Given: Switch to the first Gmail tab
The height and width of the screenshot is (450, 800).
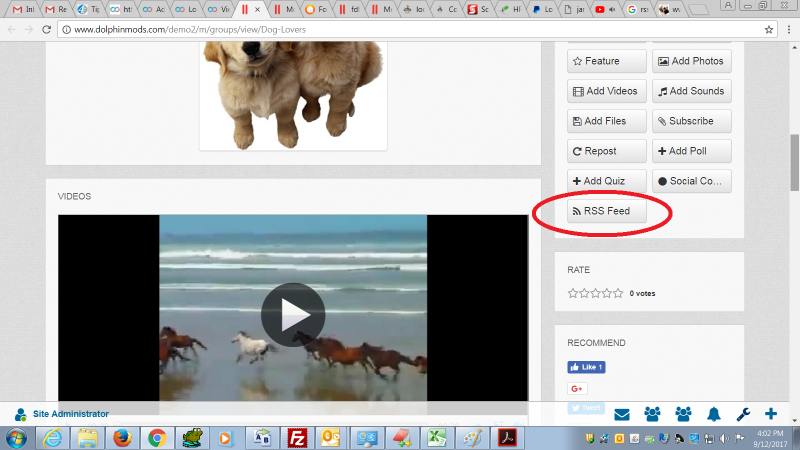Looking at the screenshot, I should pyautogui.click(x=23, y=9).
